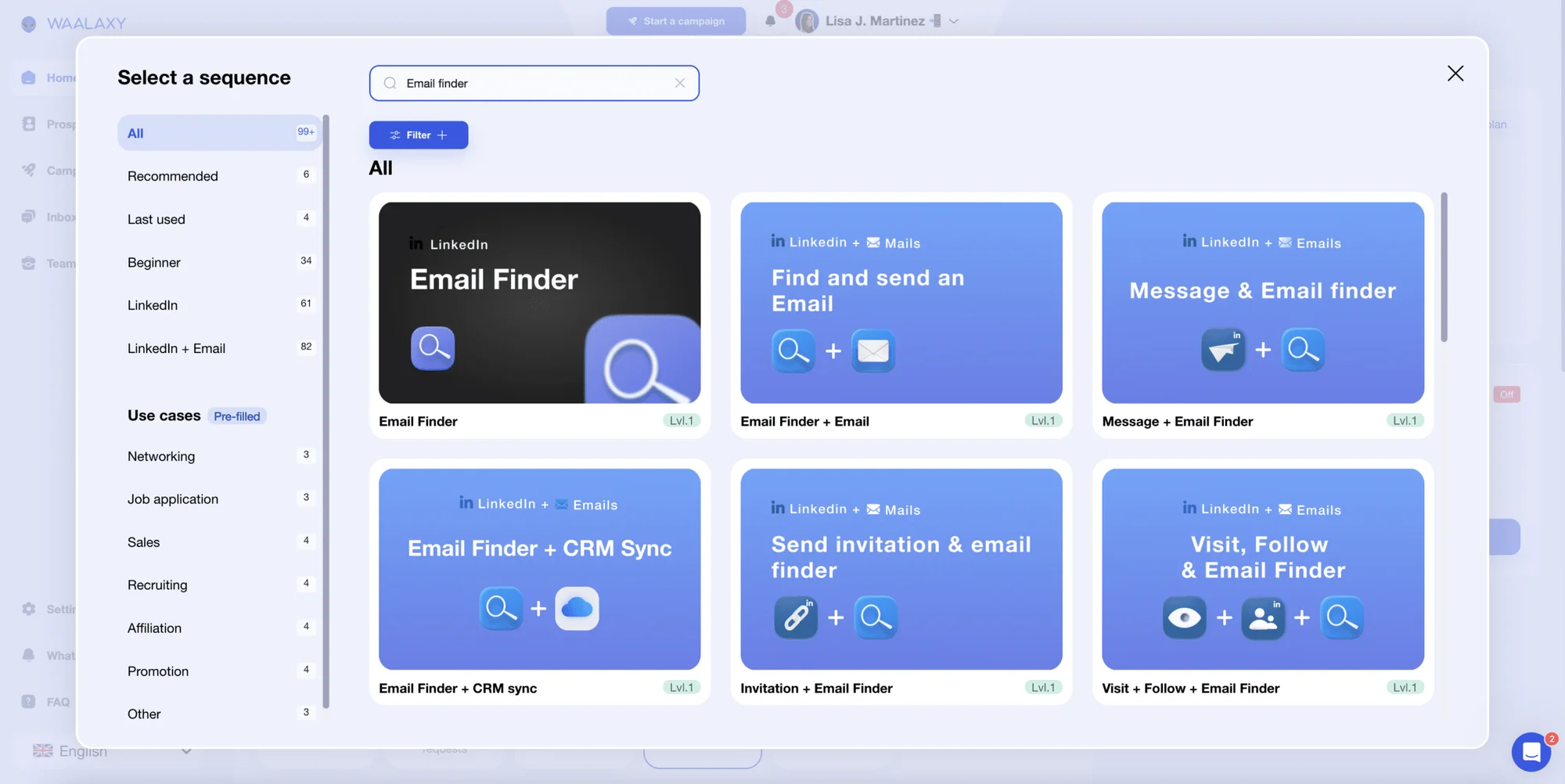Expand the English language dropdown
The width and height of the screenshot is (1565, 784).
186,751
